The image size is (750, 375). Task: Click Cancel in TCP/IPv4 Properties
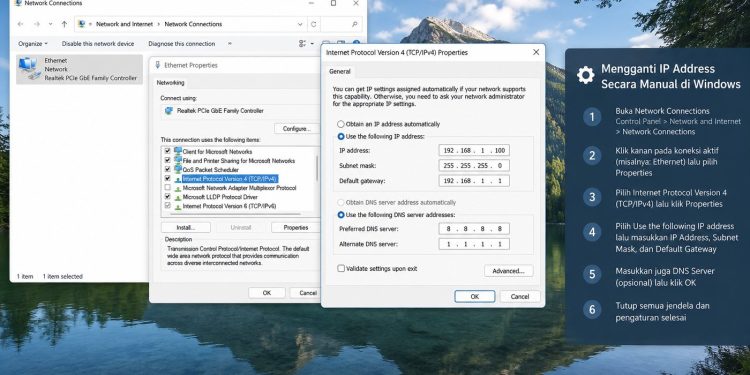tap(520, 297)
